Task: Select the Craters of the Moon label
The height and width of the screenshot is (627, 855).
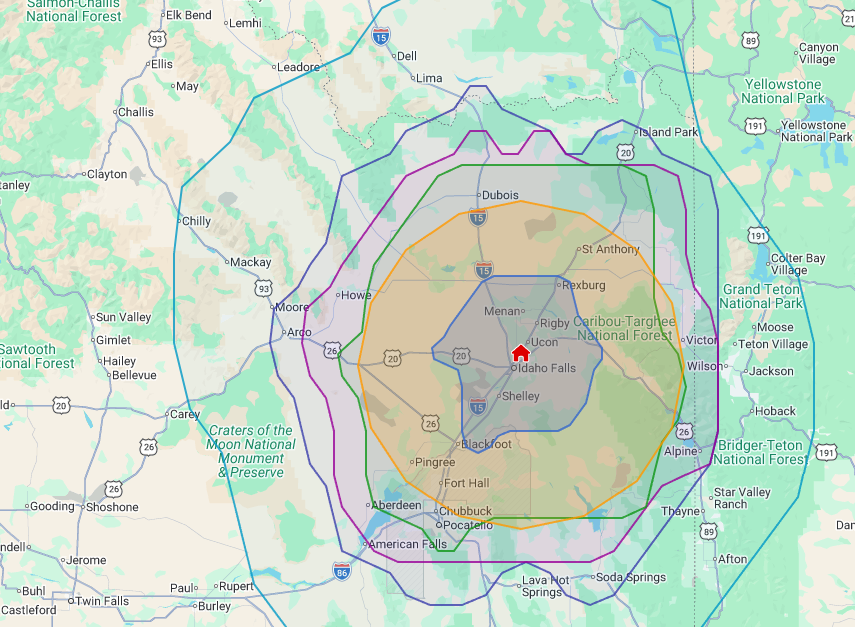Action: [251, 451]
